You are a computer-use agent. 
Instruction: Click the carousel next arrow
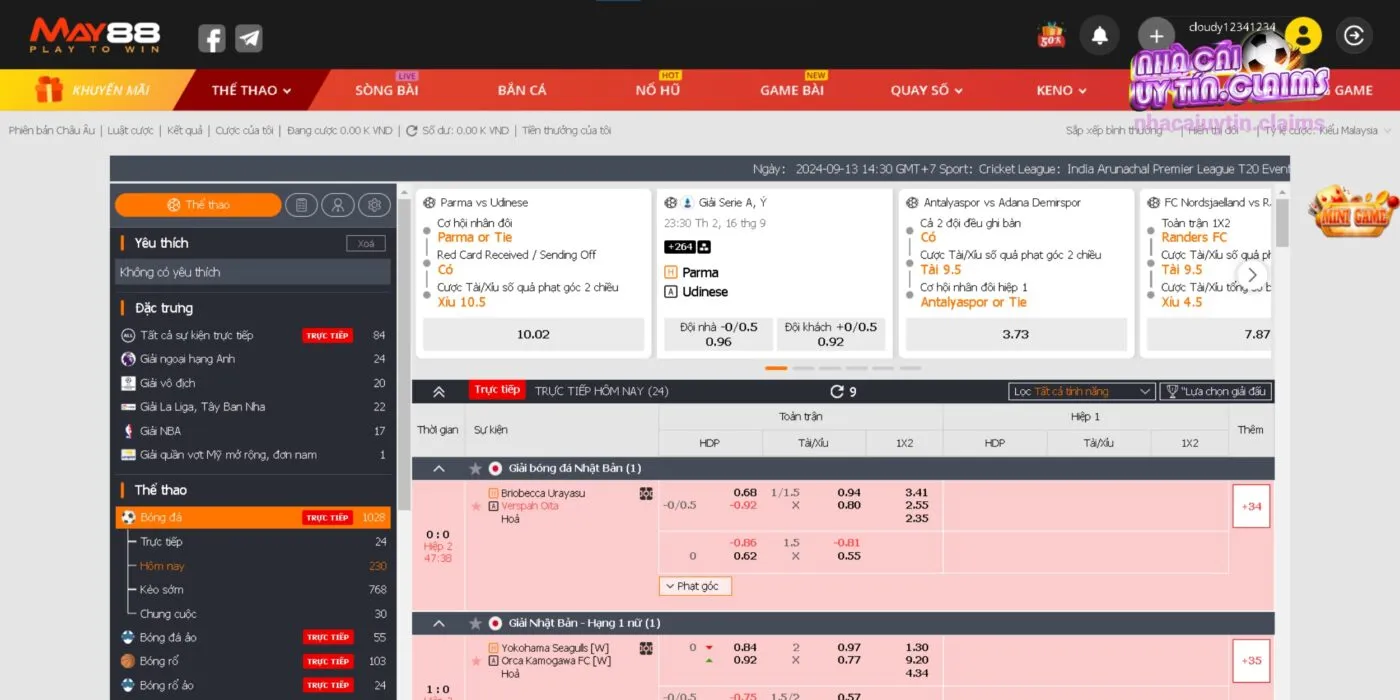point(1252,275)
